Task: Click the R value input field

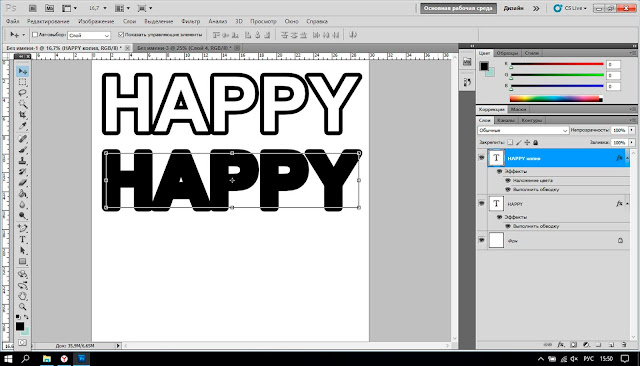Action: click(x=613, y=64)
